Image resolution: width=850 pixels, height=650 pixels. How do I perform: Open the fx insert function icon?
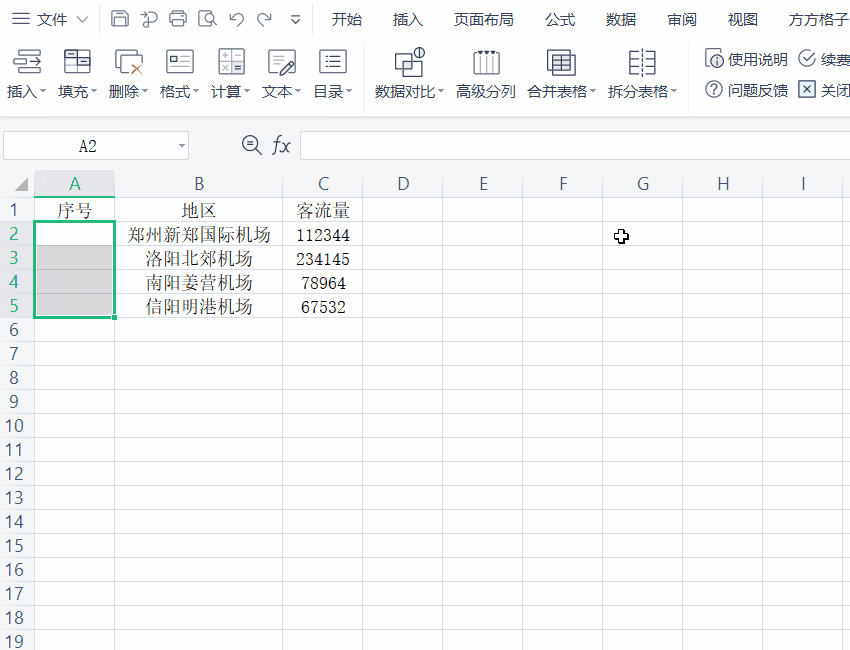pyautogui.click(x=283, y=145)
